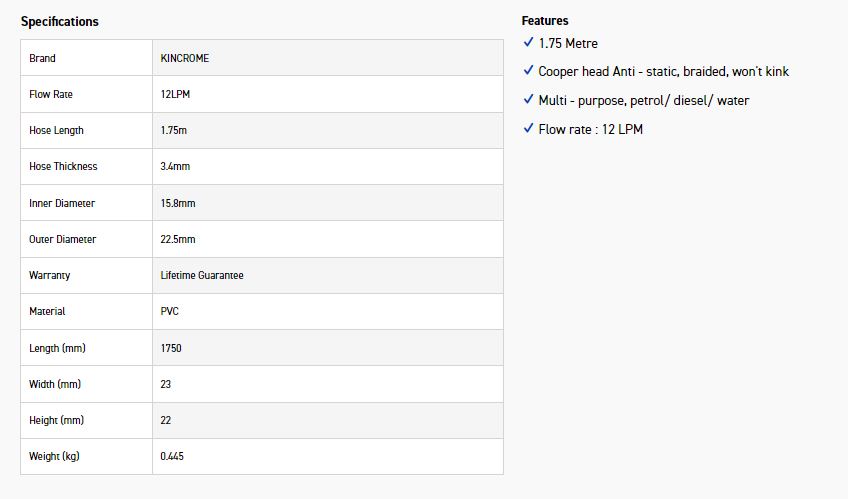Click the checkmark next to Flow rate feature
This screenshot has width=848, height=499.
[528, 128]
